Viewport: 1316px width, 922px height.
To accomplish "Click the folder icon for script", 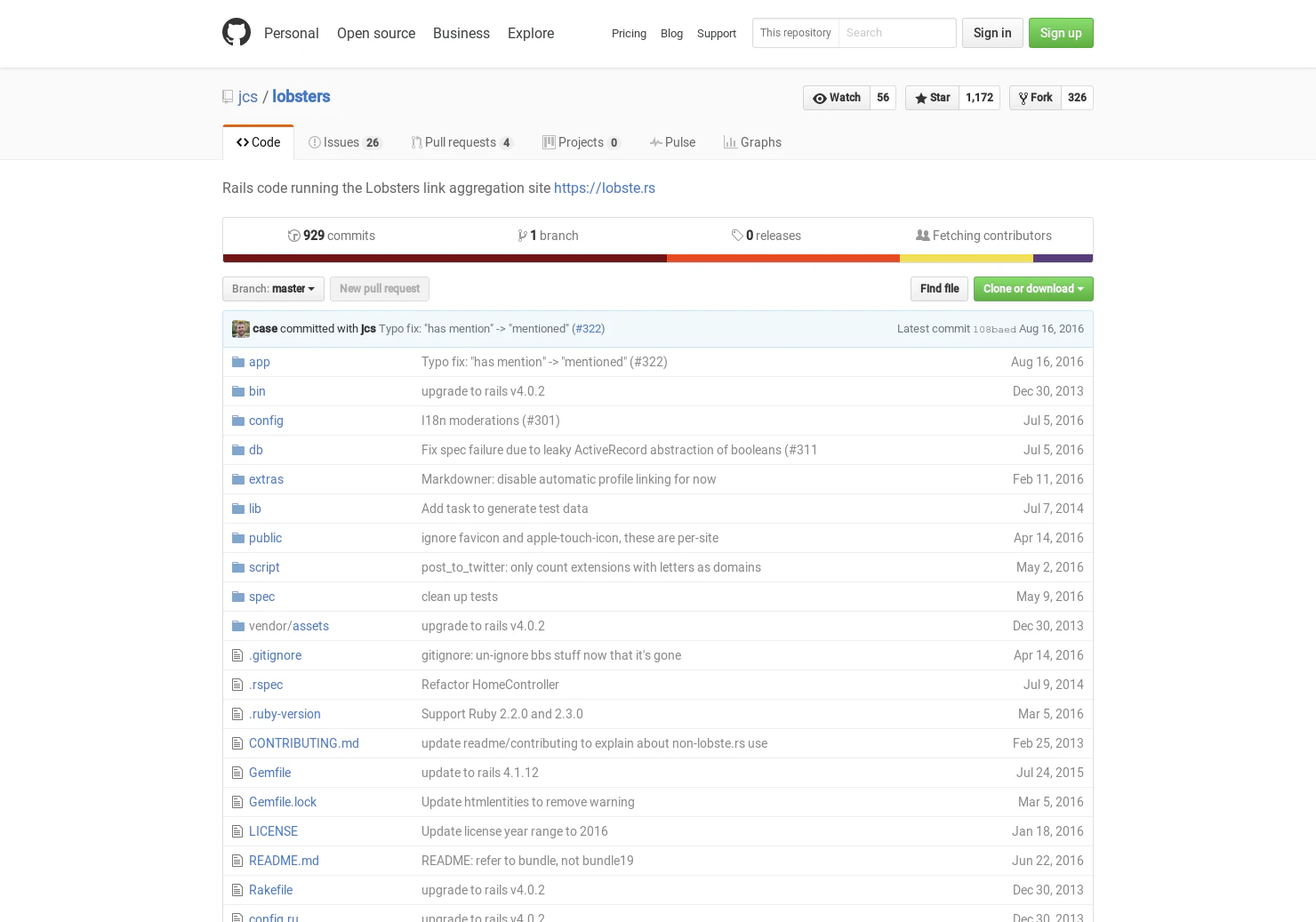I will coord(238,567).
